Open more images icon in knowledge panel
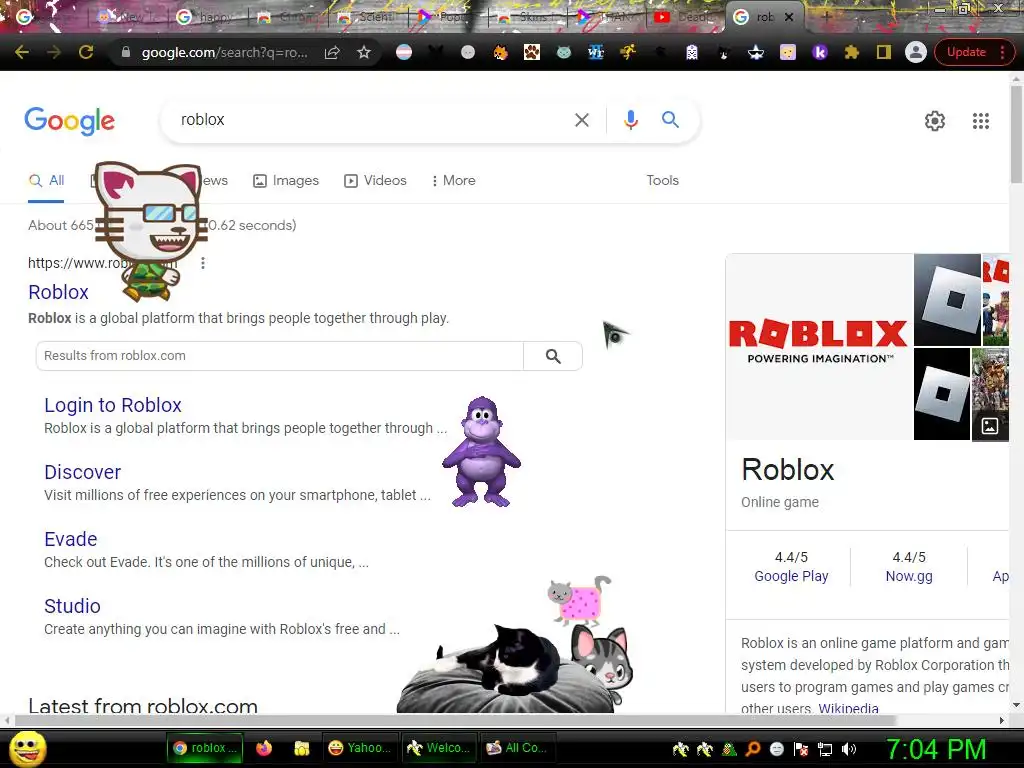The height and width of the screenshot is (768, 1024). pyautogui.click(x=990, y=426)
